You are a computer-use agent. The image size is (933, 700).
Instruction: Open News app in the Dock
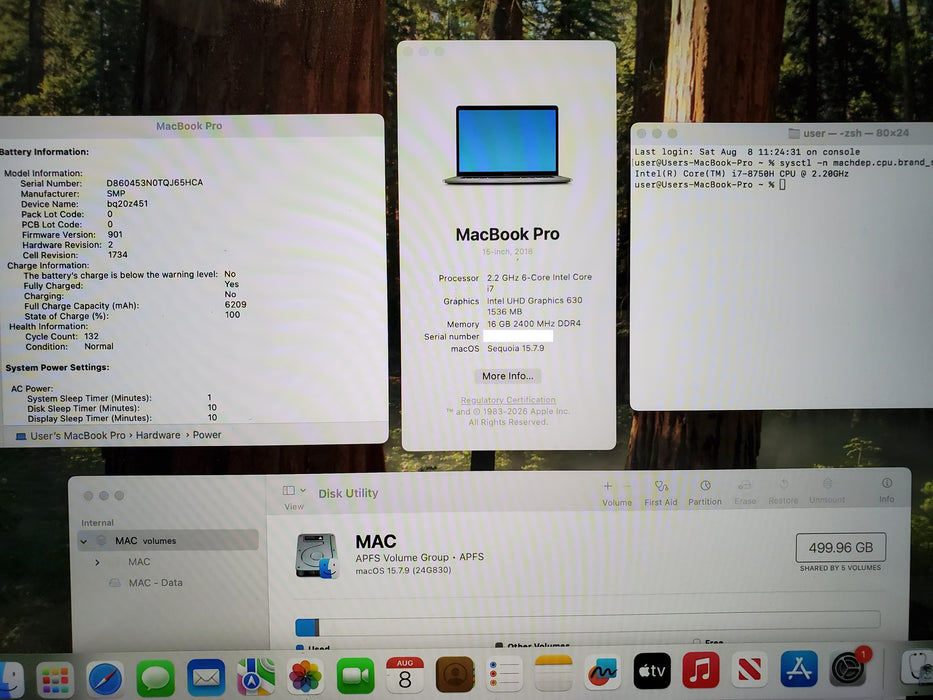[750, 670]
